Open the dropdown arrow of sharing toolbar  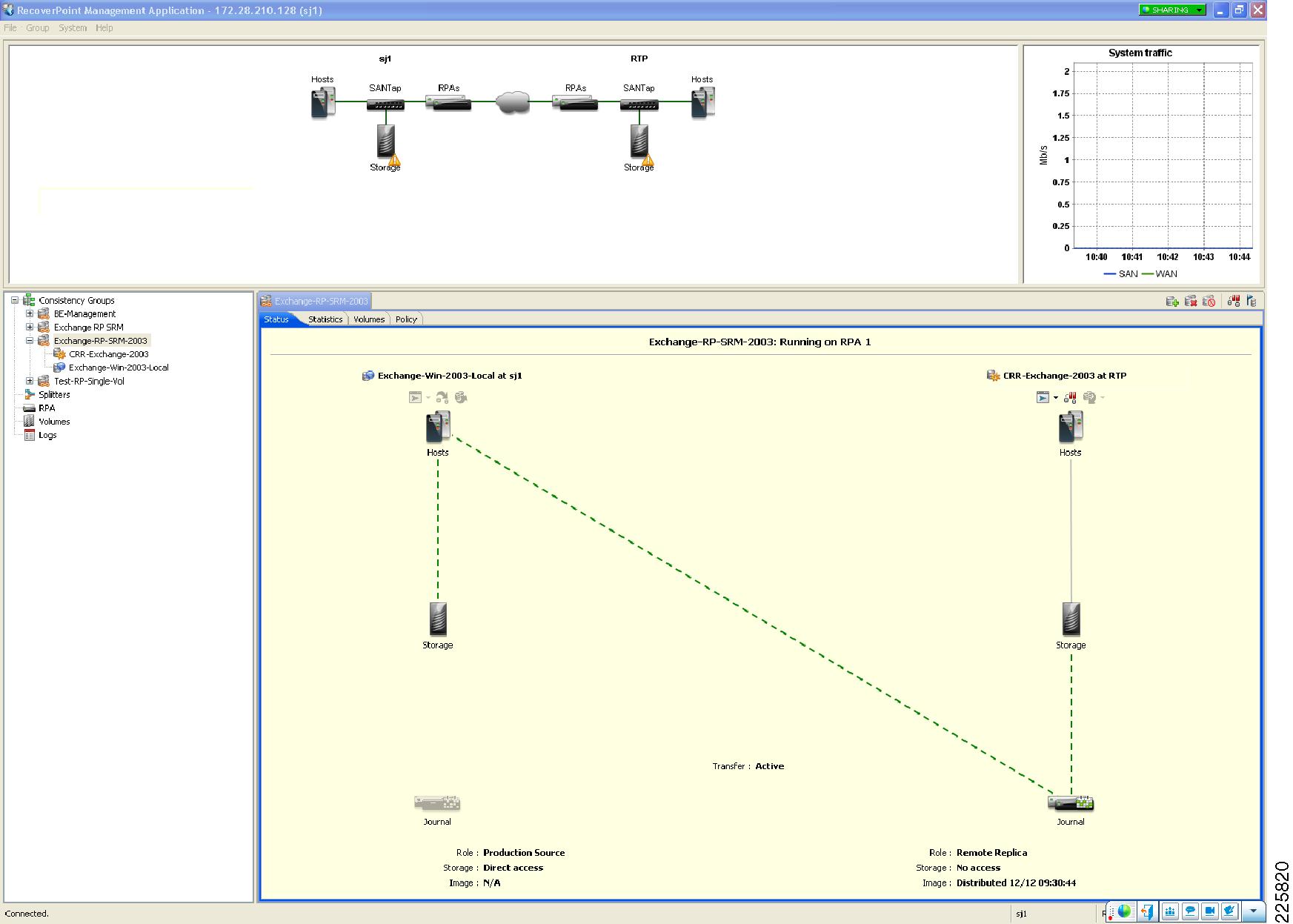pos(1253,911)
